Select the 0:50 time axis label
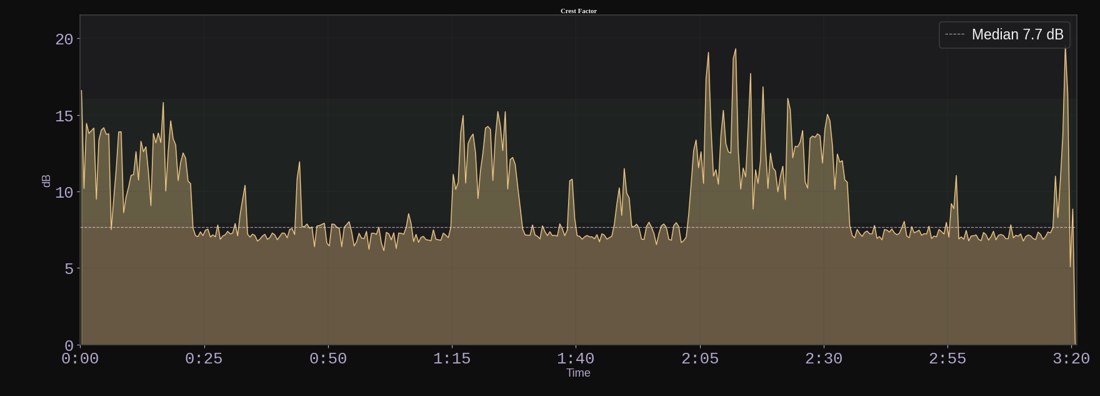 pyautogui.click(x=328, y=359)
